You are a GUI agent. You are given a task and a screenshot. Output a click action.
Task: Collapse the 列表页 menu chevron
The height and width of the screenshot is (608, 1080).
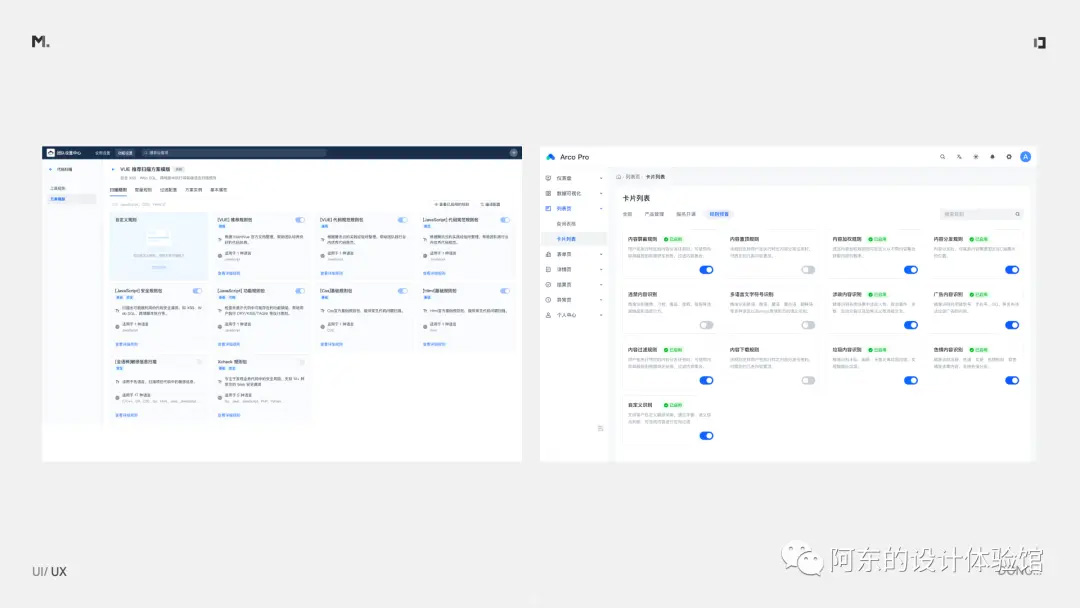point(601,209)
